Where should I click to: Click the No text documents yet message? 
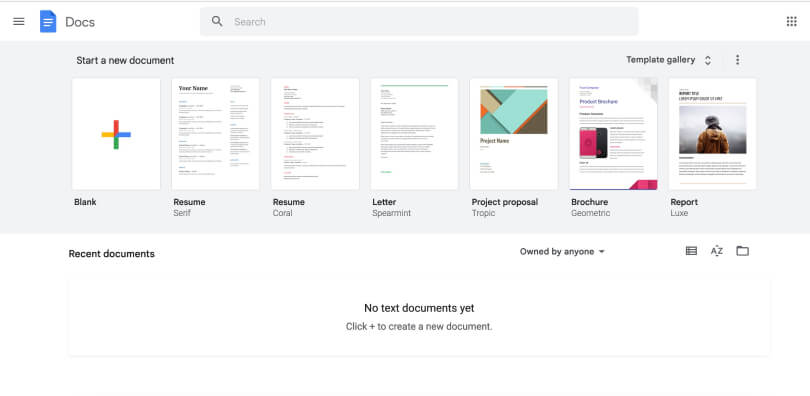pos(419,308)
